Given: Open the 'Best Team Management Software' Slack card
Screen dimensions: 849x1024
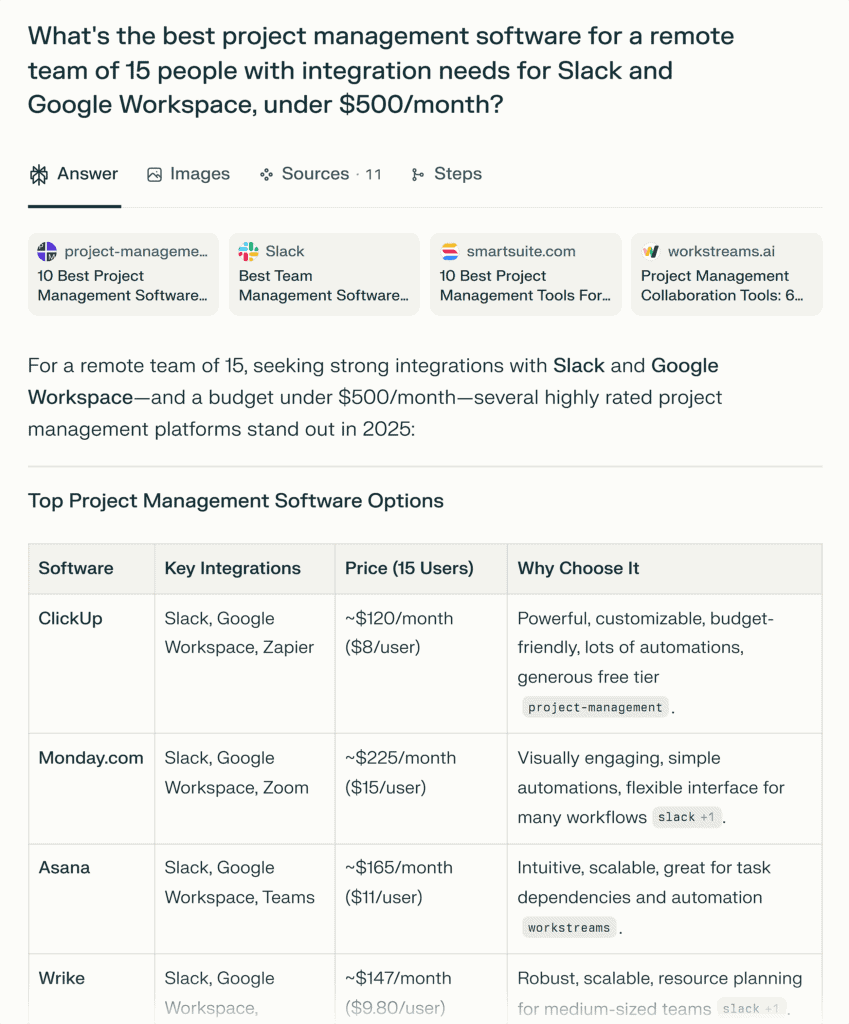Looking at the screenshot, I should 324,274.
